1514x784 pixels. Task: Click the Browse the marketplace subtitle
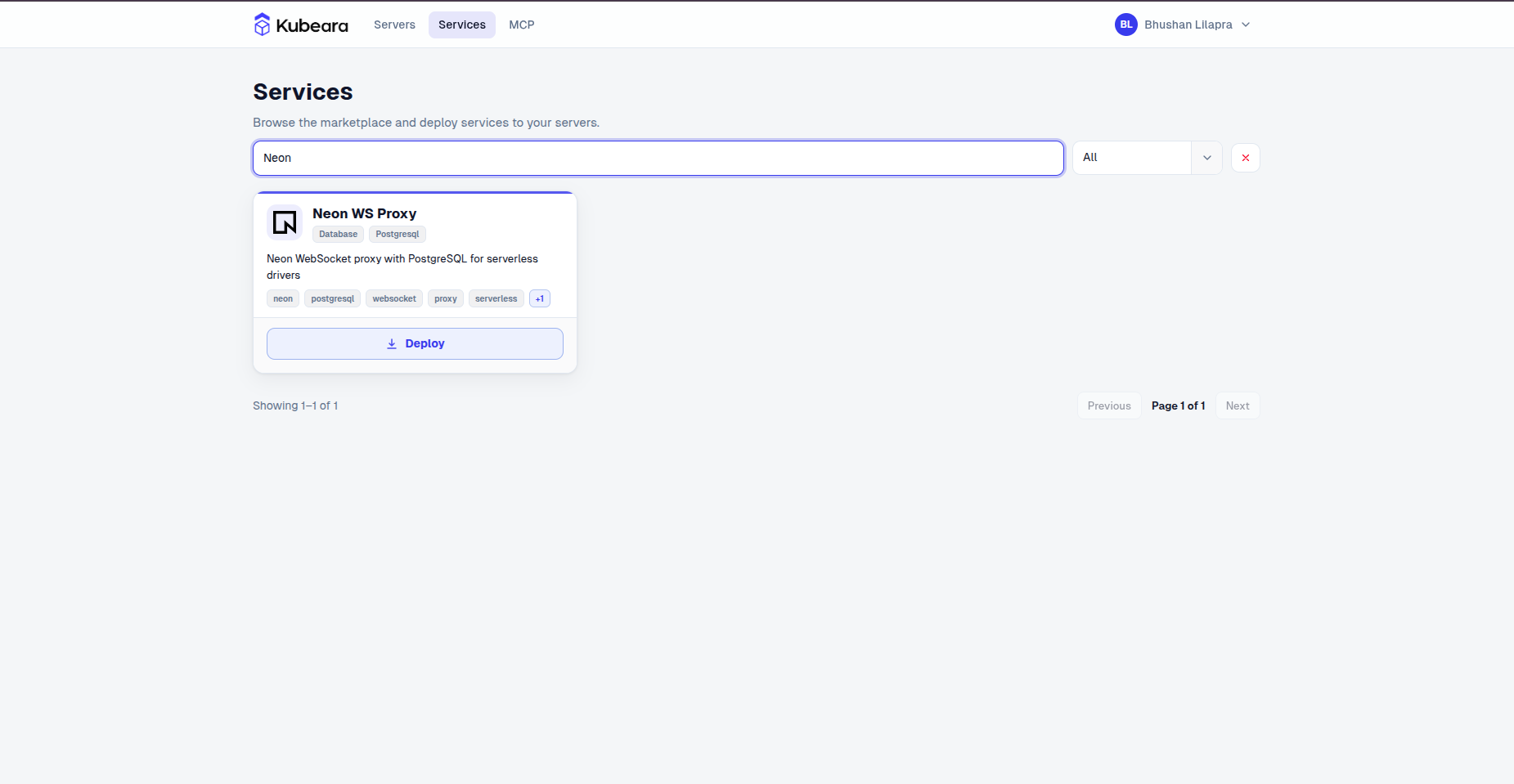tap(426, 123)
